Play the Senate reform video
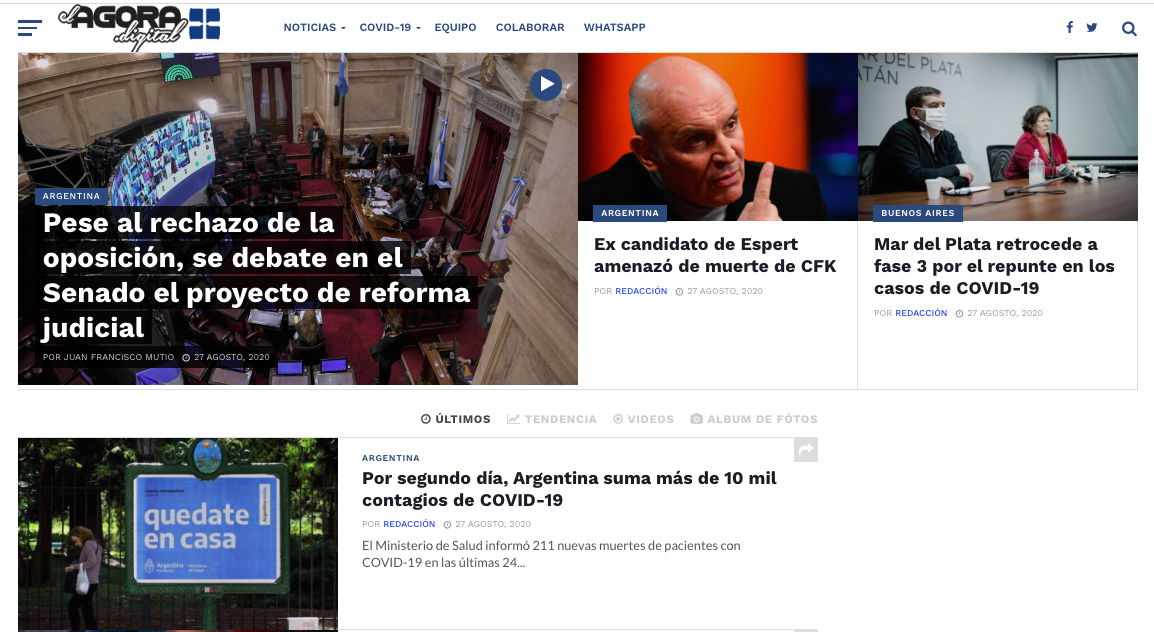The height and width of the screenshot is (632, 1154). (546, 85)
